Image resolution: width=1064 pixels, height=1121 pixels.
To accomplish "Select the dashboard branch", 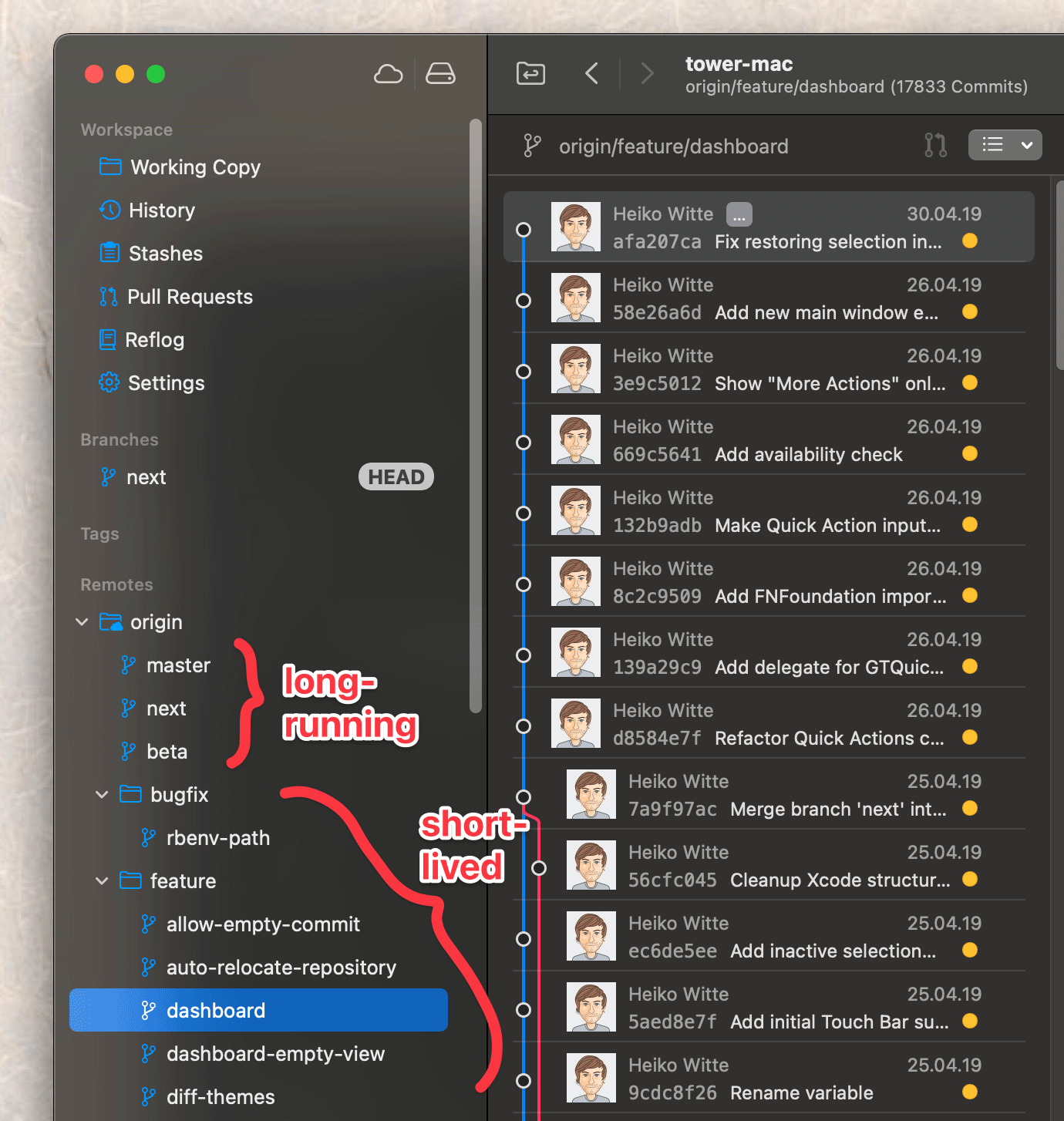I will (258, 1010).
